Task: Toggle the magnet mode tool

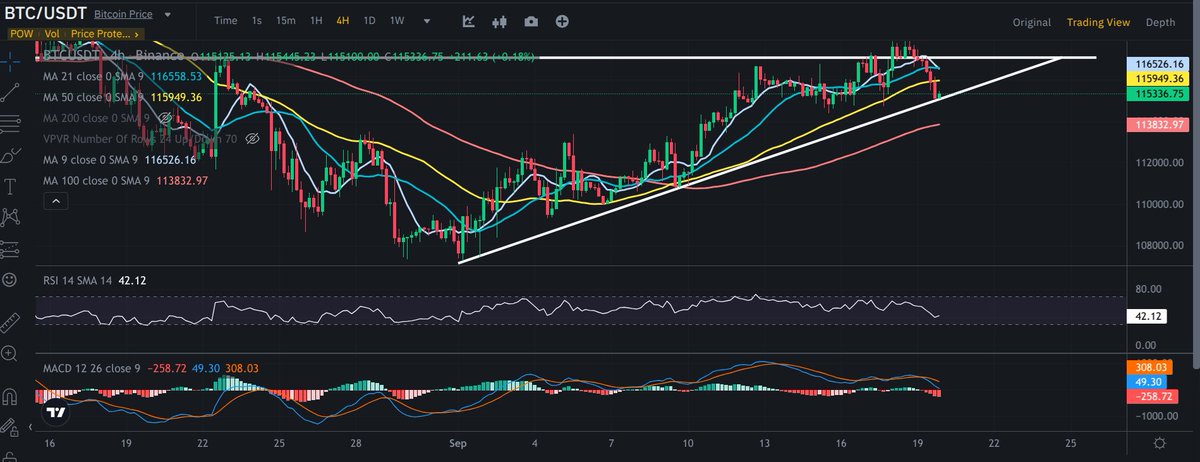Action: point(9,396)
